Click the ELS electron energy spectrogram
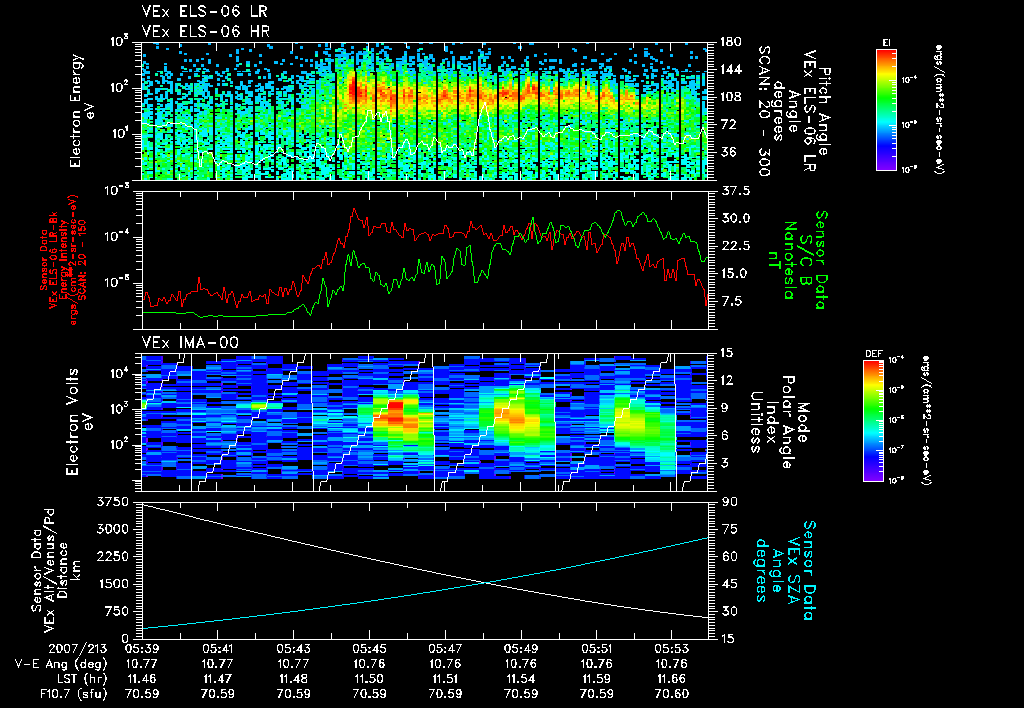This screenshot has height=708, width=1024. click(425, 111)
